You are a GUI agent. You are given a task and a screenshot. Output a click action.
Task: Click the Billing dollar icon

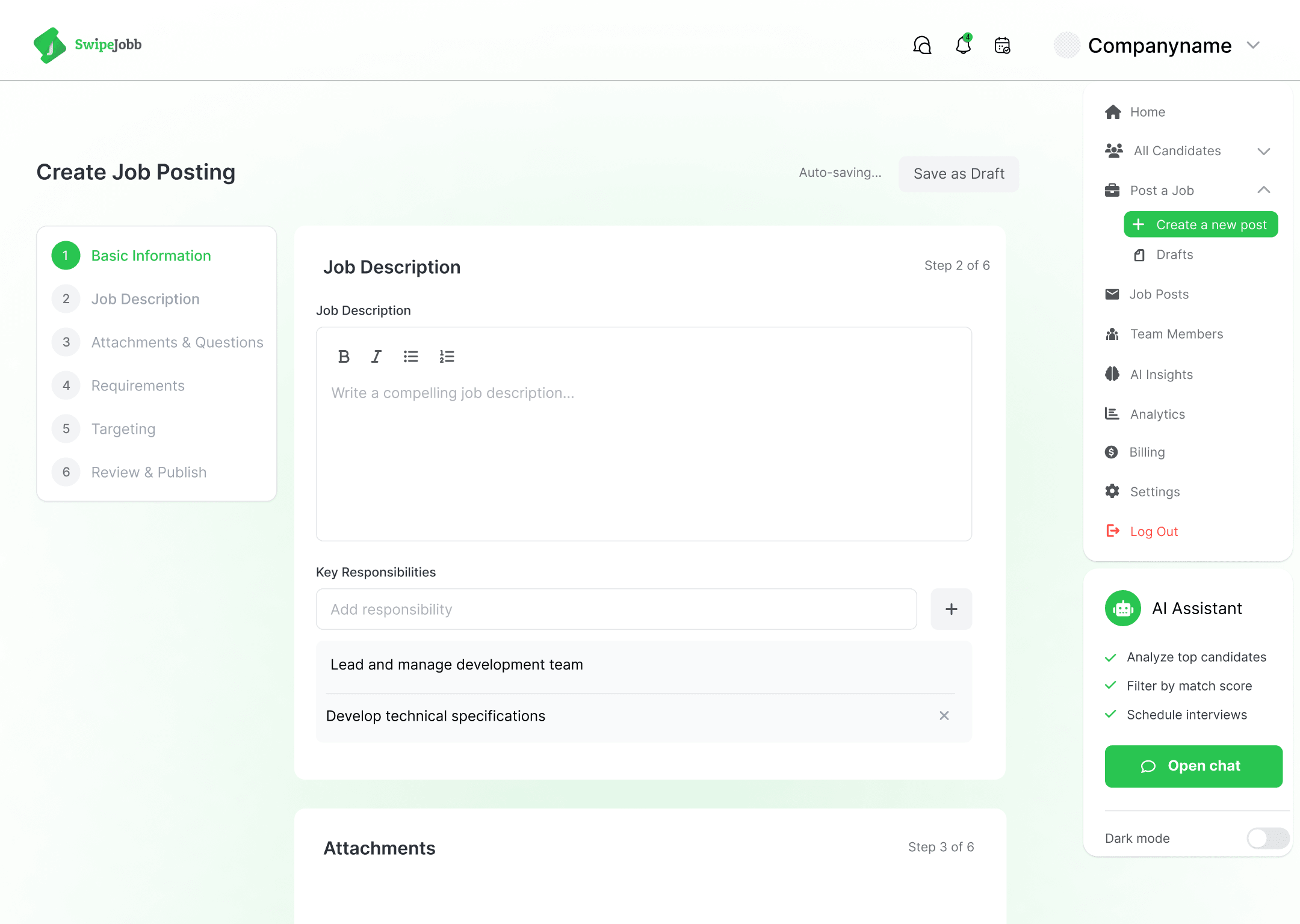point(1112,452)
